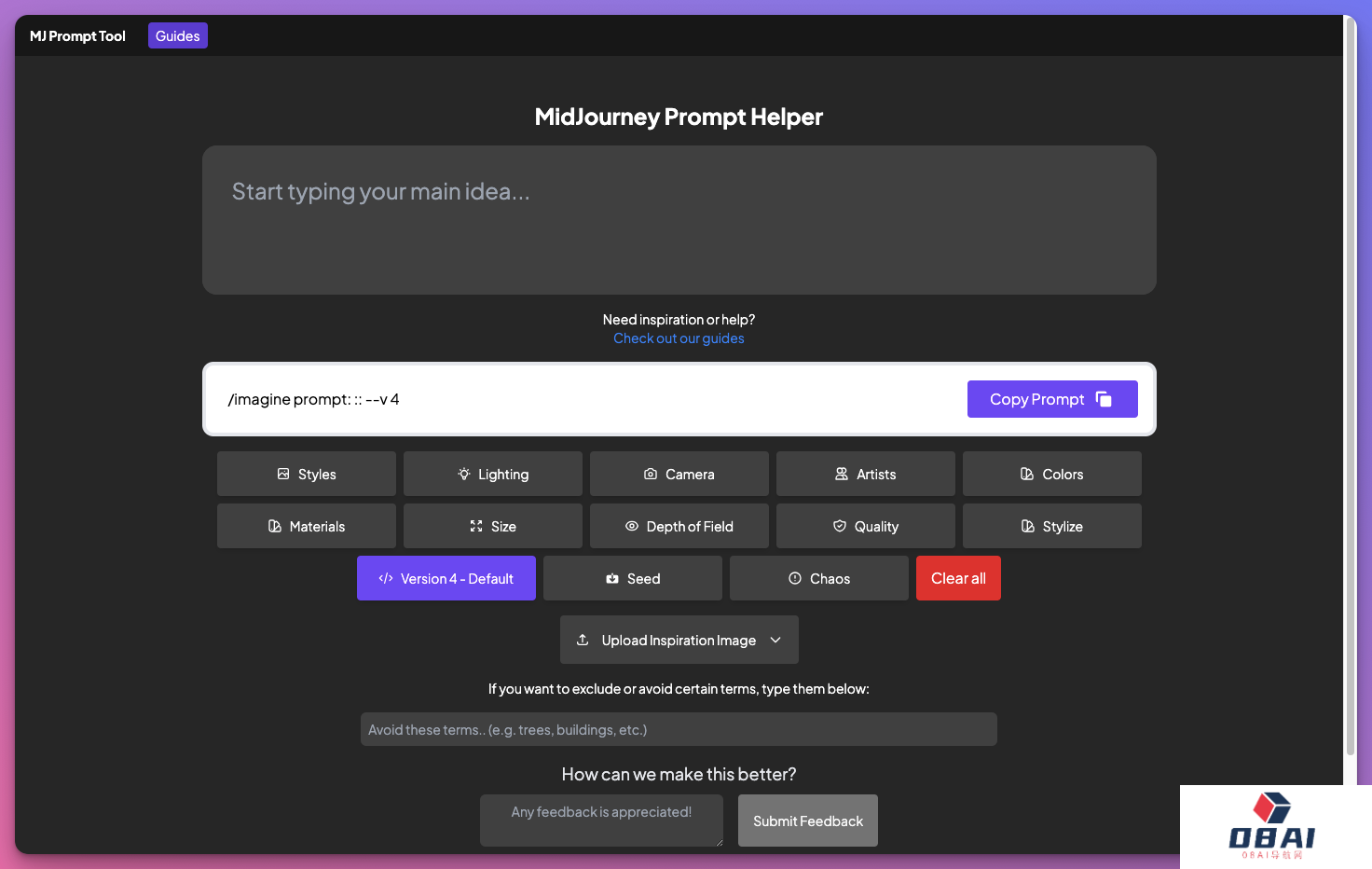This screenshot has width=1372, height=869.
Task: Follow the Check out our guides link
Action: (x=679, y=338)
